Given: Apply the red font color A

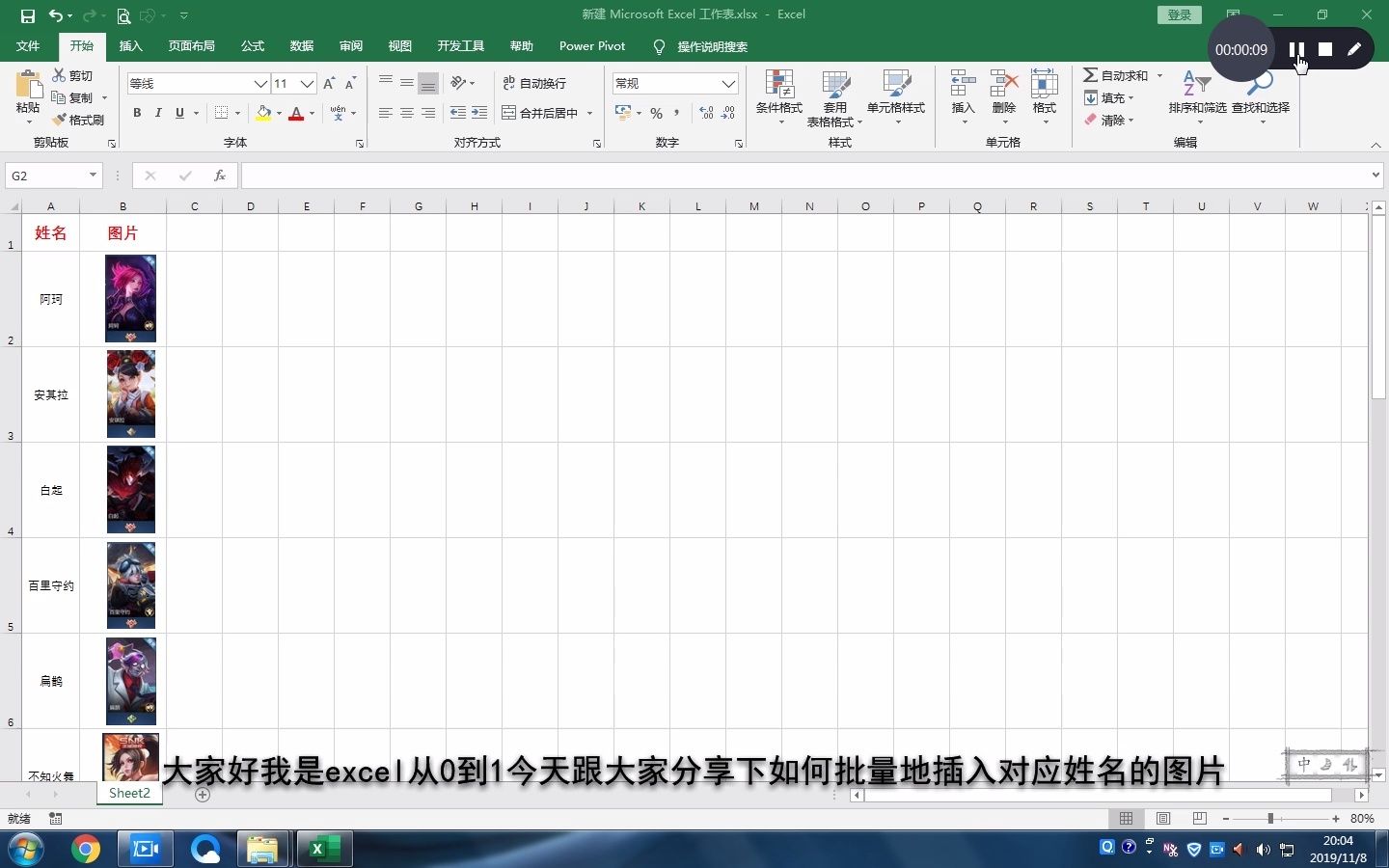Looking at the screenshot, I should [x=296, y=113].
